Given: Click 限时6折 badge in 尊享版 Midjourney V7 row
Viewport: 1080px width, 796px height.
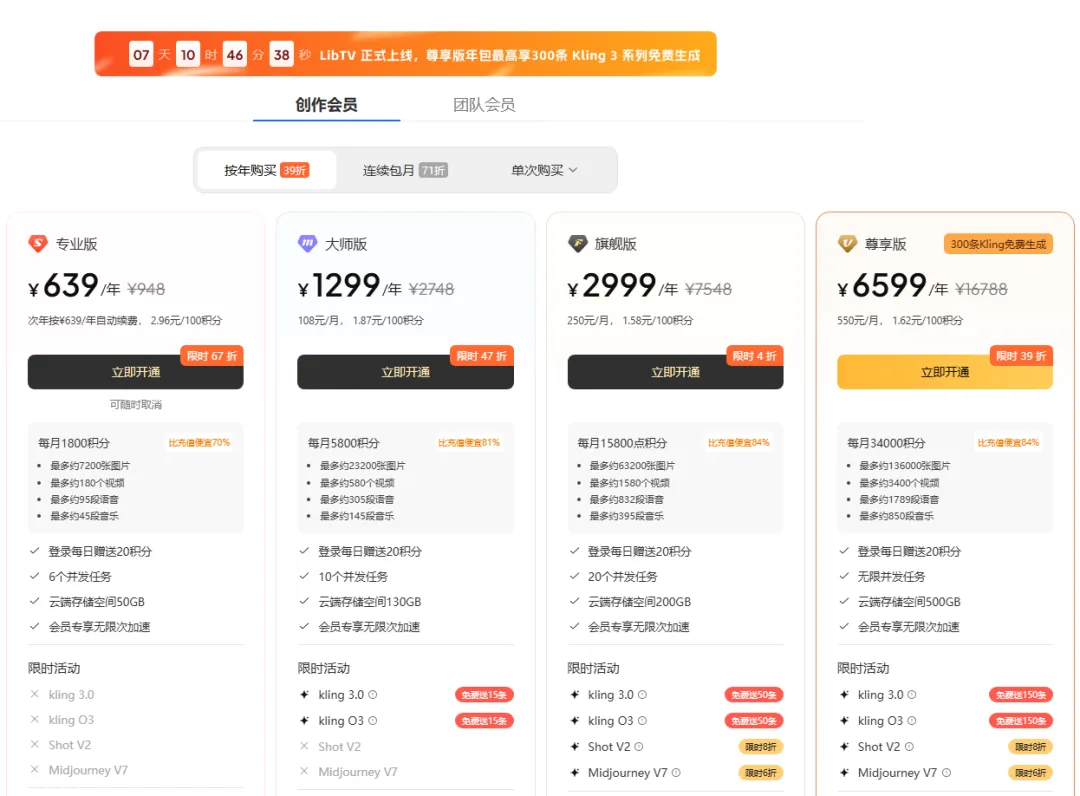Looking at the screenshot, I should click(x=1030, y=773).
